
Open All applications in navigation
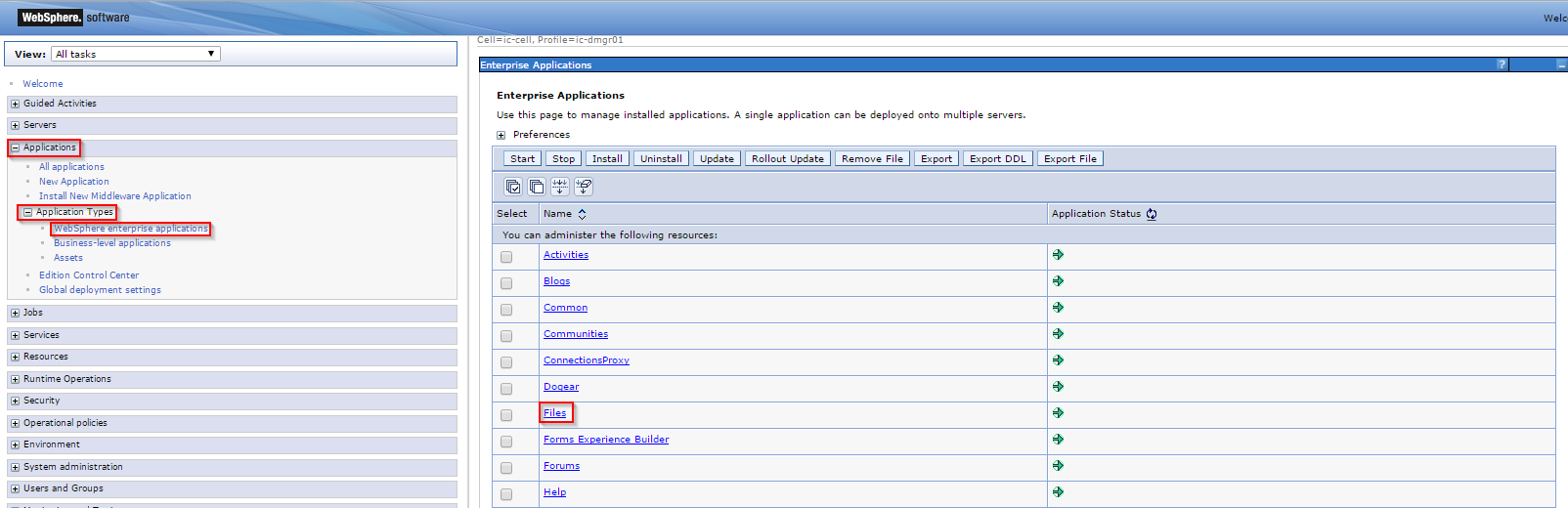[x=71, y=167]
